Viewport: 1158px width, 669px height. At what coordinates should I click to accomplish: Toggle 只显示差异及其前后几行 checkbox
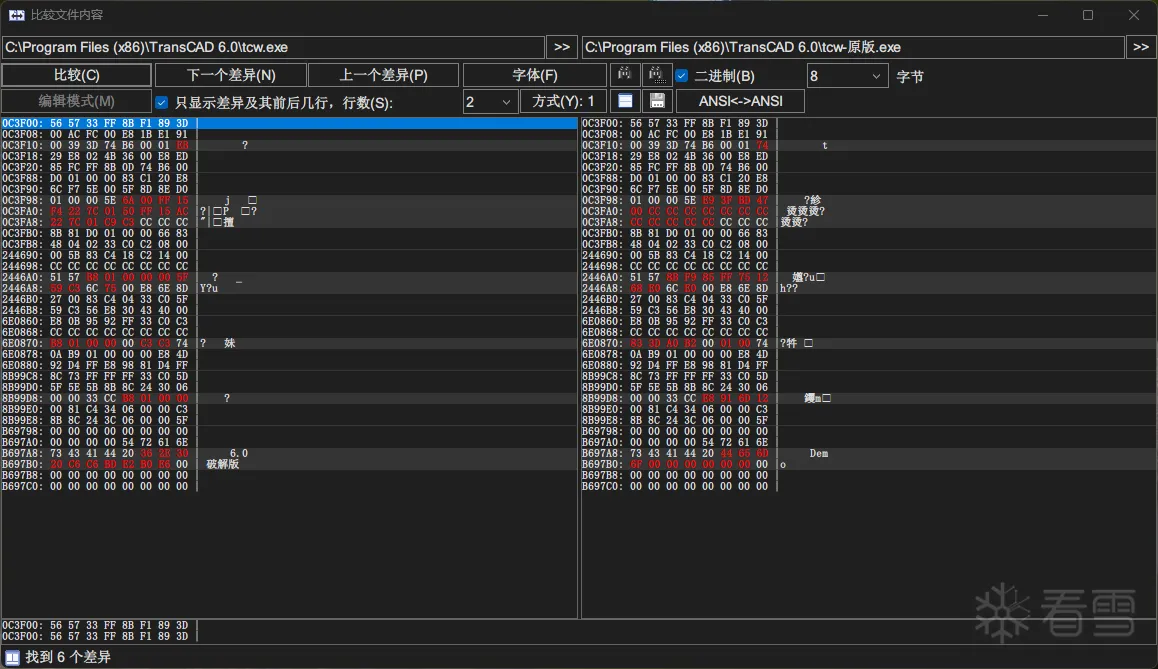coord(162,102)
